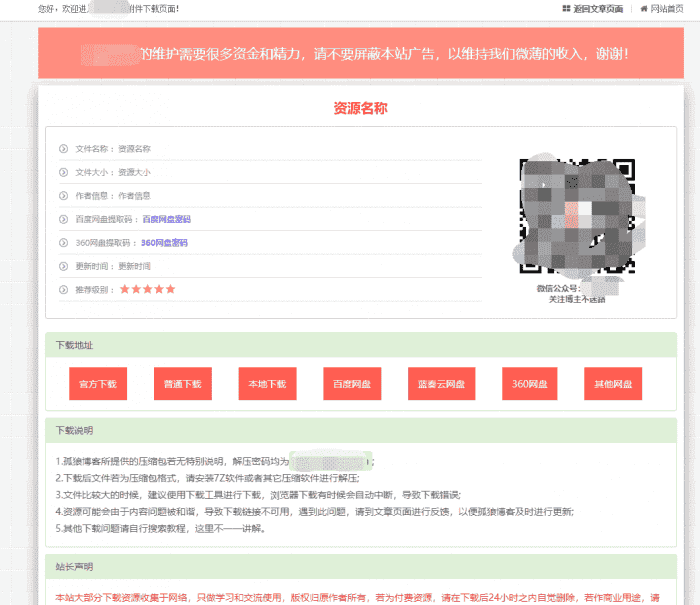Click the arrow icon beside 文件名称
The width and height of the screenshot is (700, 605).
pyautogui.click(x=64, y=149)
